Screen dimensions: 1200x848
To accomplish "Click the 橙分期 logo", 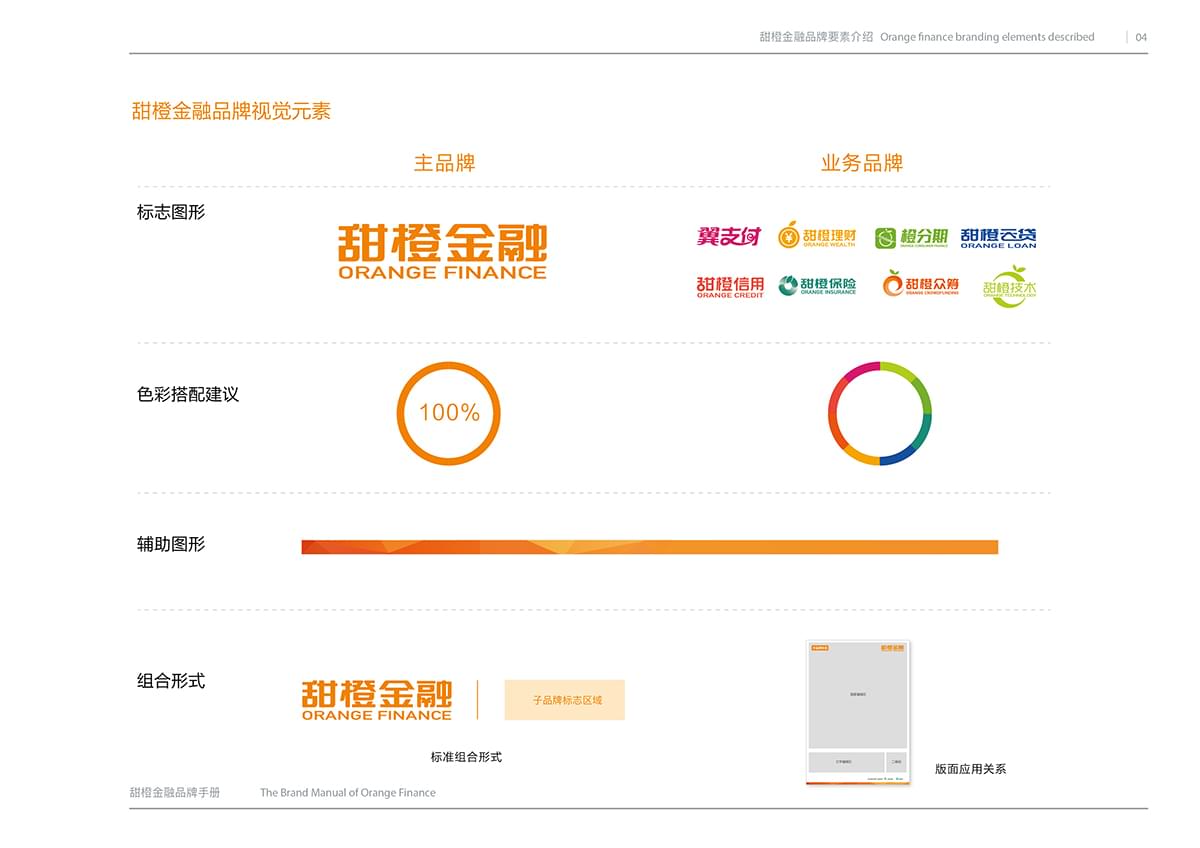I will click(x=911, y=237).
